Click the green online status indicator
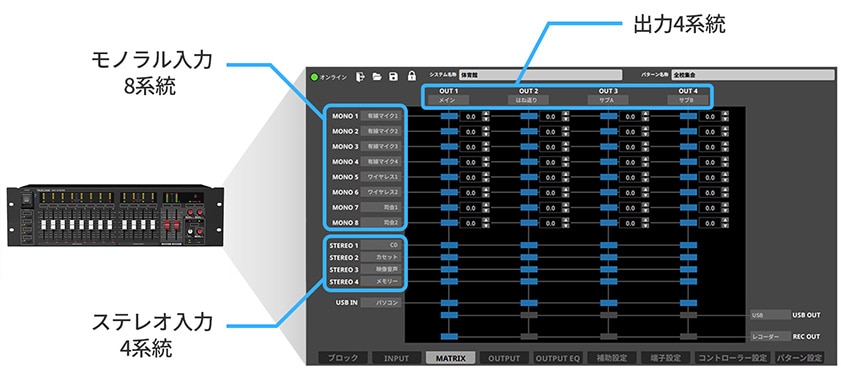The image size is (841, 380). [314, 77]
